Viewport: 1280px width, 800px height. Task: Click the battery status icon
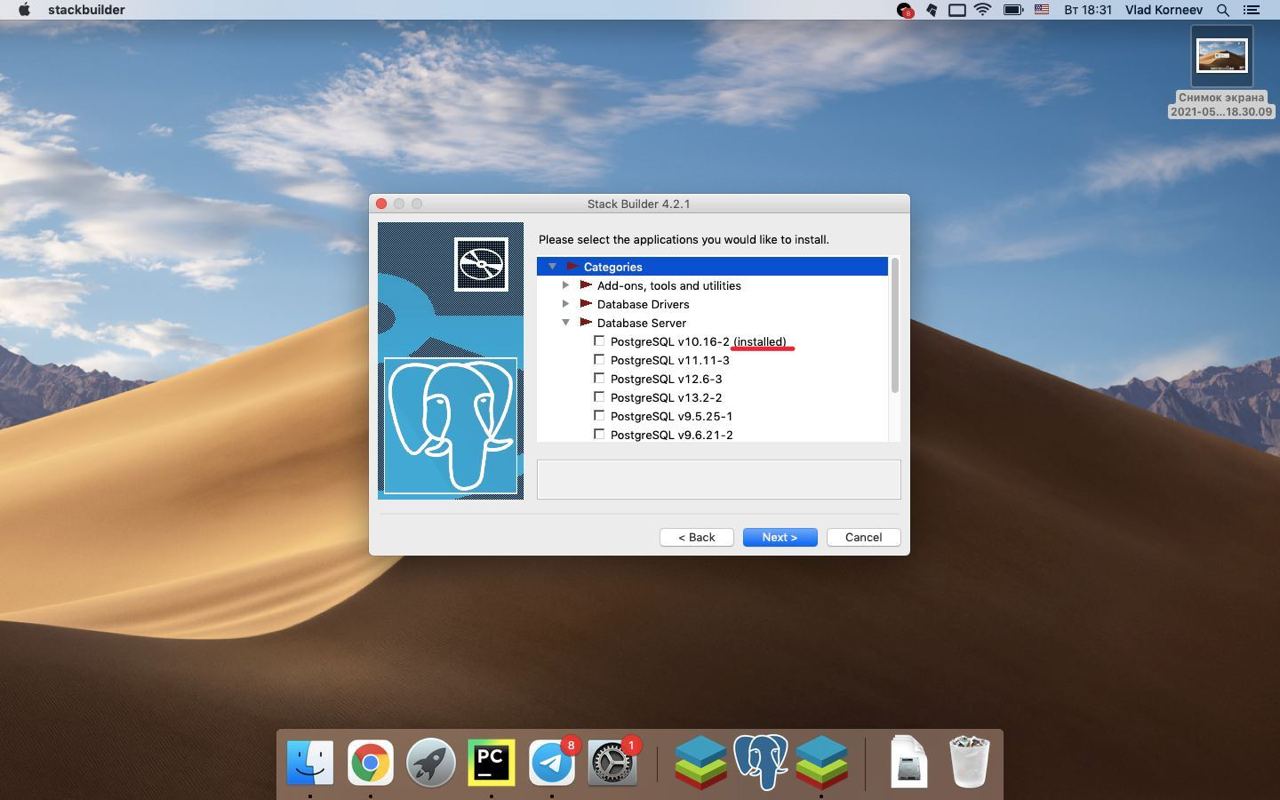coord(1013,10)
